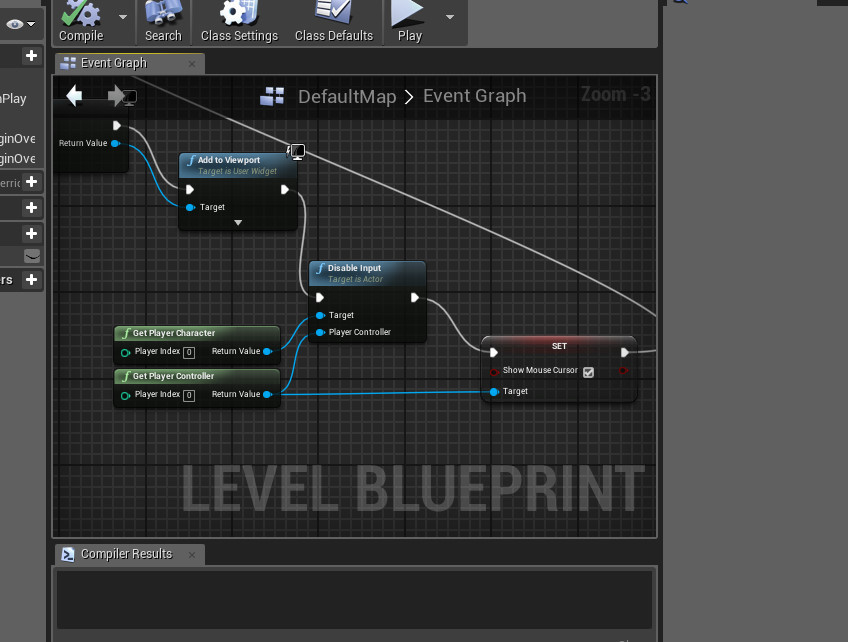
Task: Select the Disable Input node title
Action: click(x=354, y=268)
